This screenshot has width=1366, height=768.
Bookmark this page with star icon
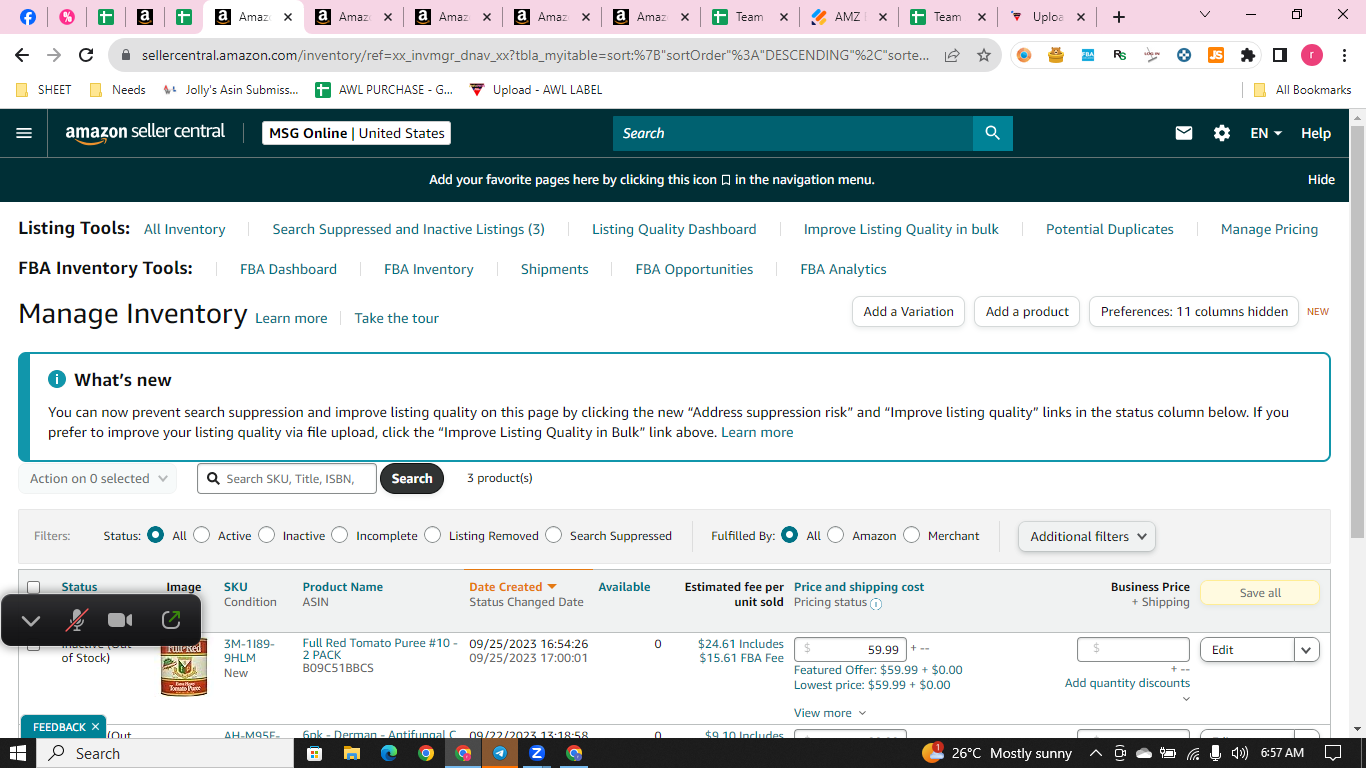pyautogui.click(x=984, y=55)
